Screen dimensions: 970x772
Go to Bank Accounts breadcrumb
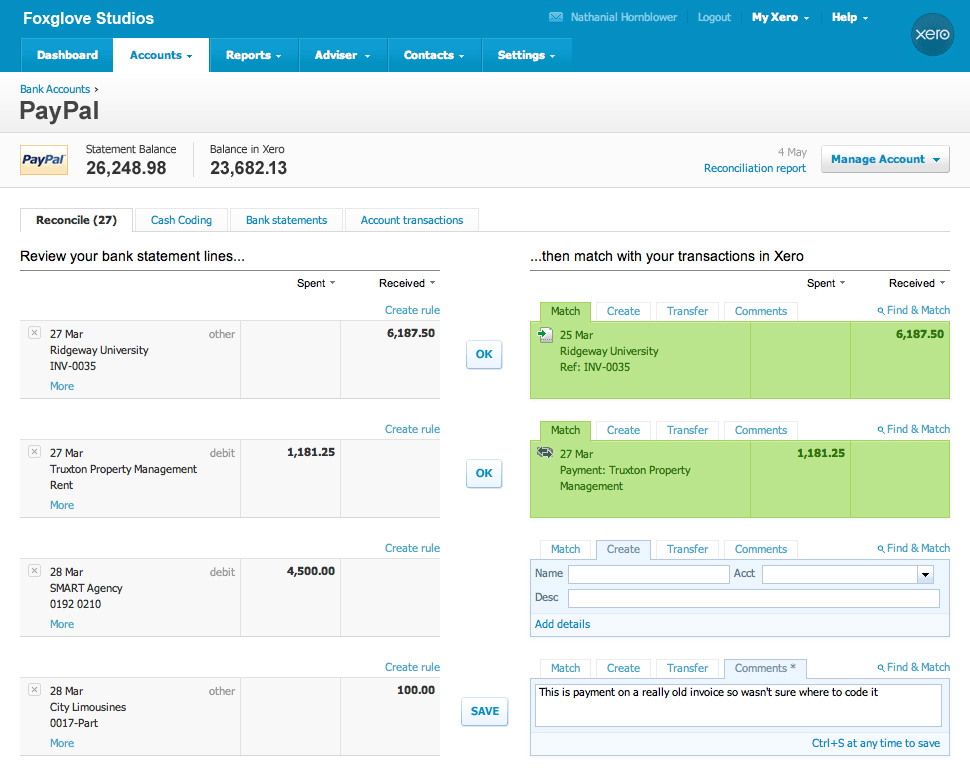(x=55, y=89)
